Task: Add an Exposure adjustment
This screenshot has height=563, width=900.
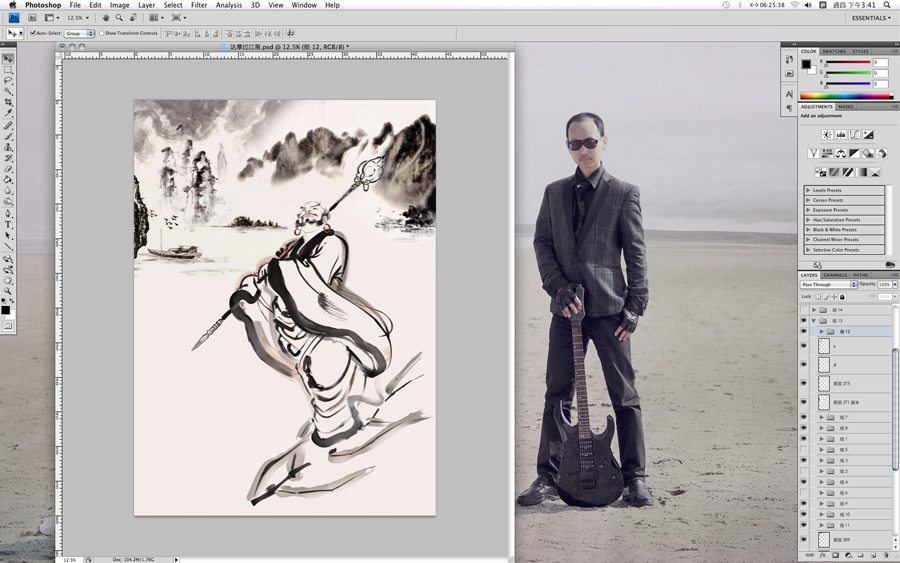Action: [x=868, y=134]
